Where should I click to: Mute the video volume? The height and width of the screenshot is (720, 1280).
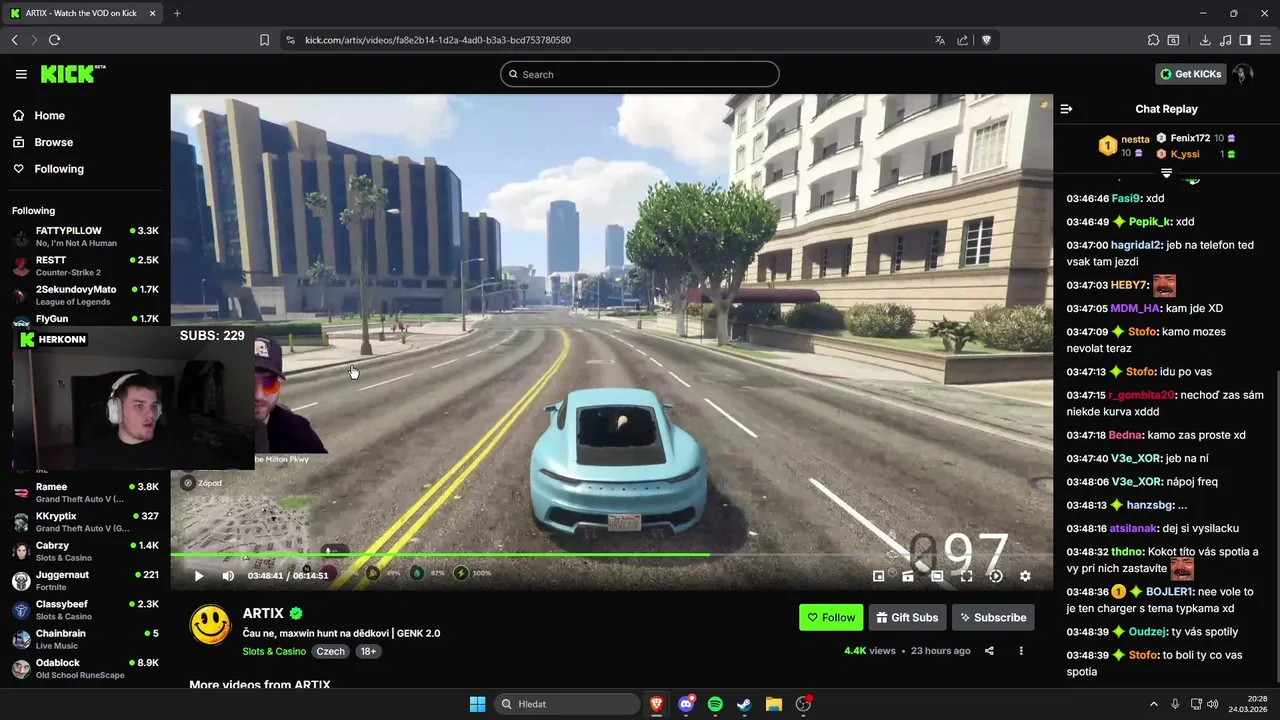pos(228,576)
